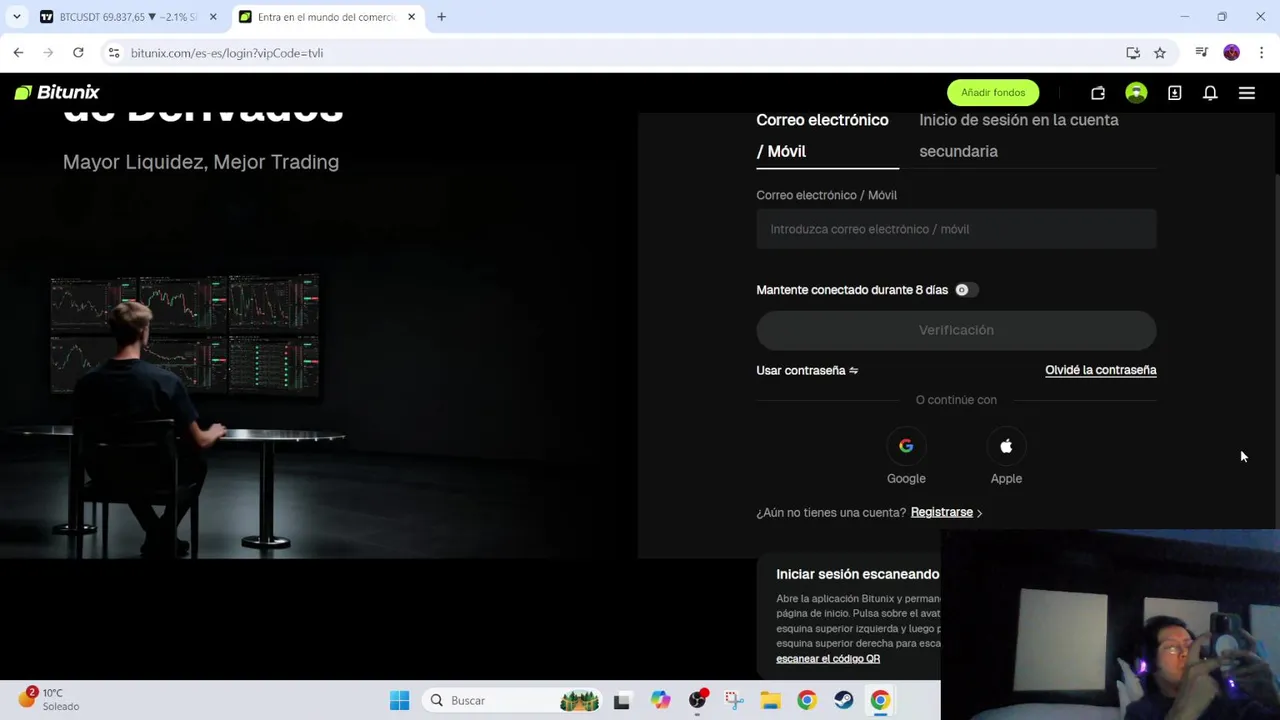Viewport: 1280px width, 720px height.
Task: Click the 'Mayor Liquidez, Mejor Trading' text
Action: (201, 162)
